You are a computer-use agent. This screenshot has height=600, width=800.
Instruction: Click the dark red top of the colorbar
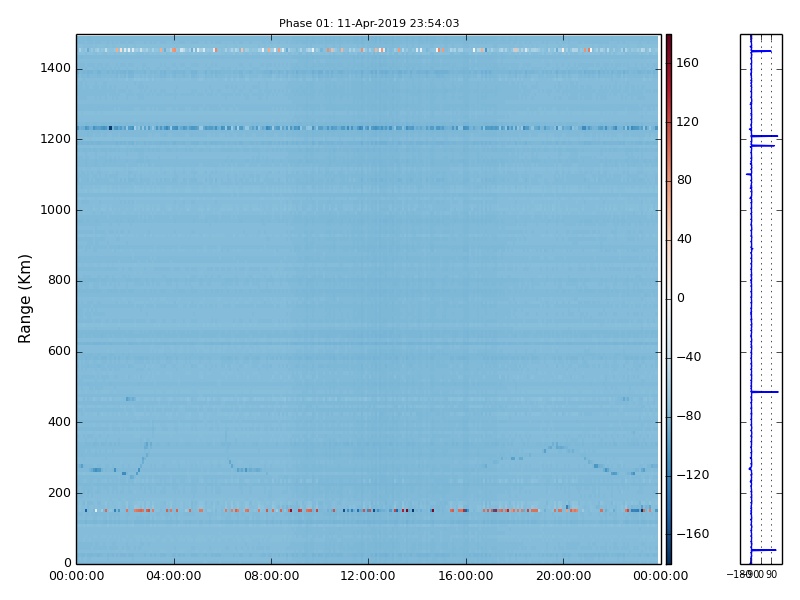pyautogui.click(x=668, y=40)
